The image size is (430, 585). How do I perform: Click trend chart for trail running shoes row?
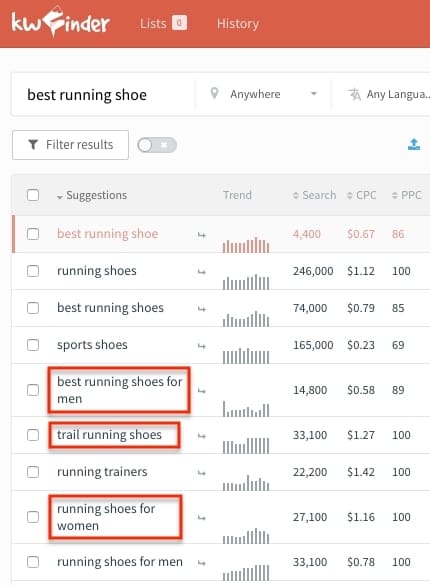246,446
